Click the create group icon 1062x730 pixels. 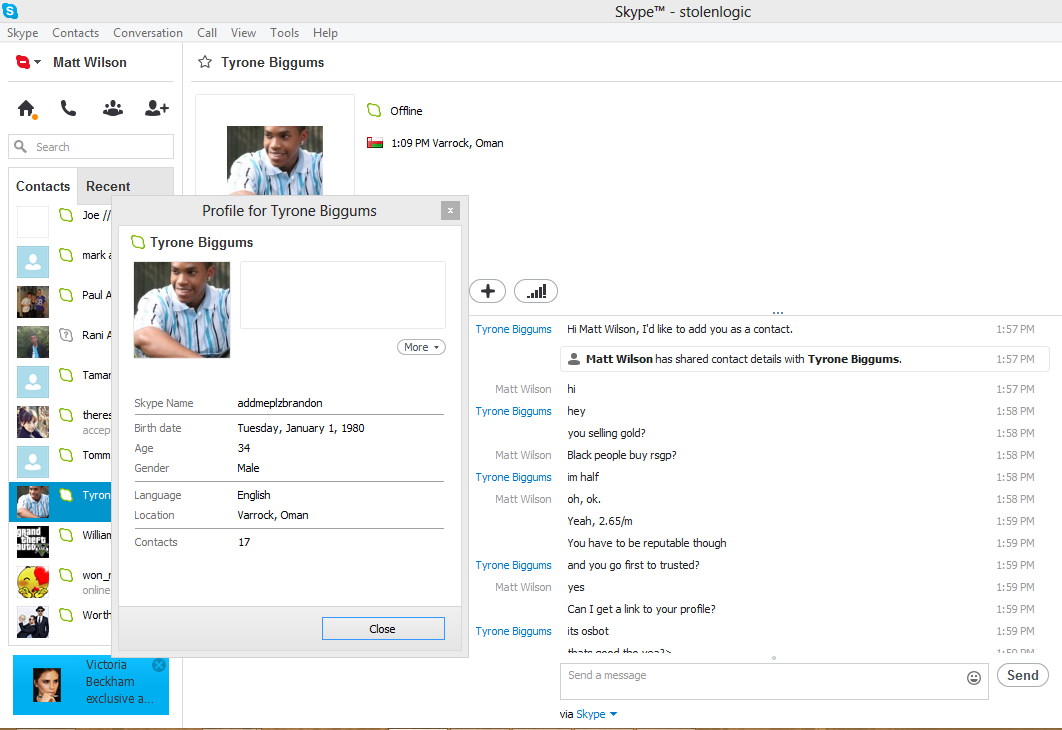[112, 108]
